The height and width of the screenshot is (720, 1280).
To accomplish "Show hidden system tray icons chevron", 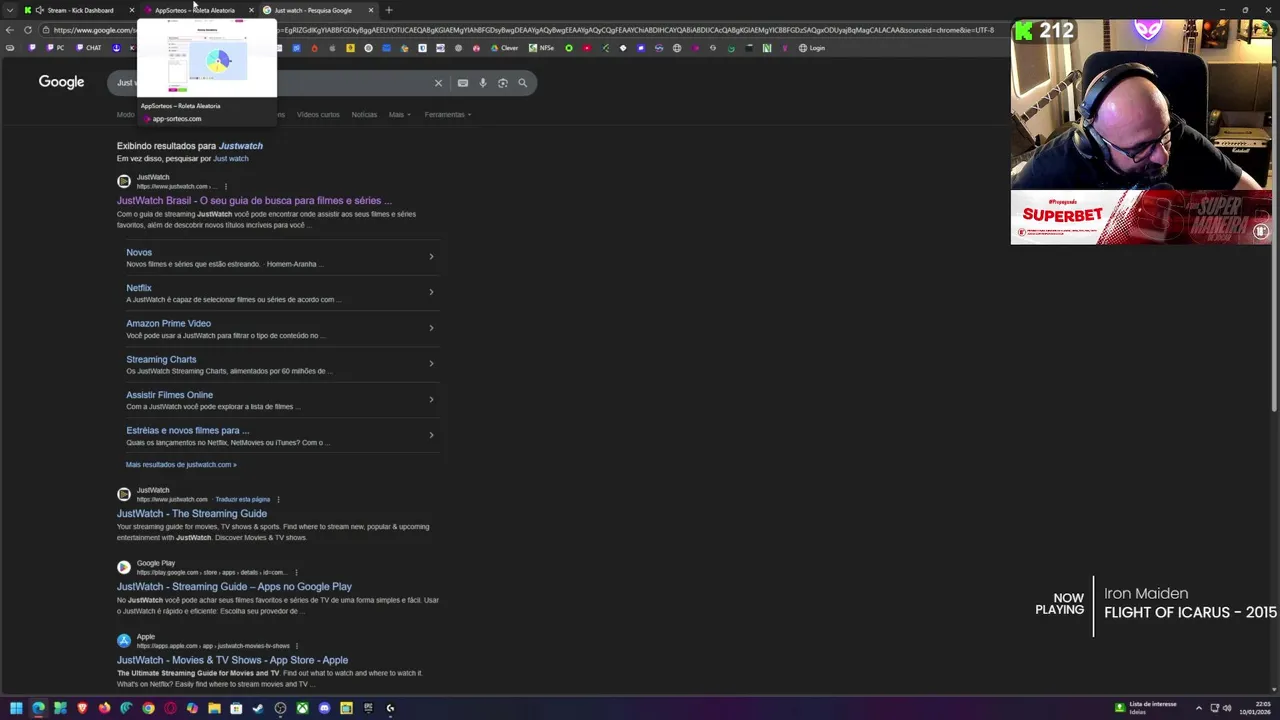I will click(x=1198, y=708).
